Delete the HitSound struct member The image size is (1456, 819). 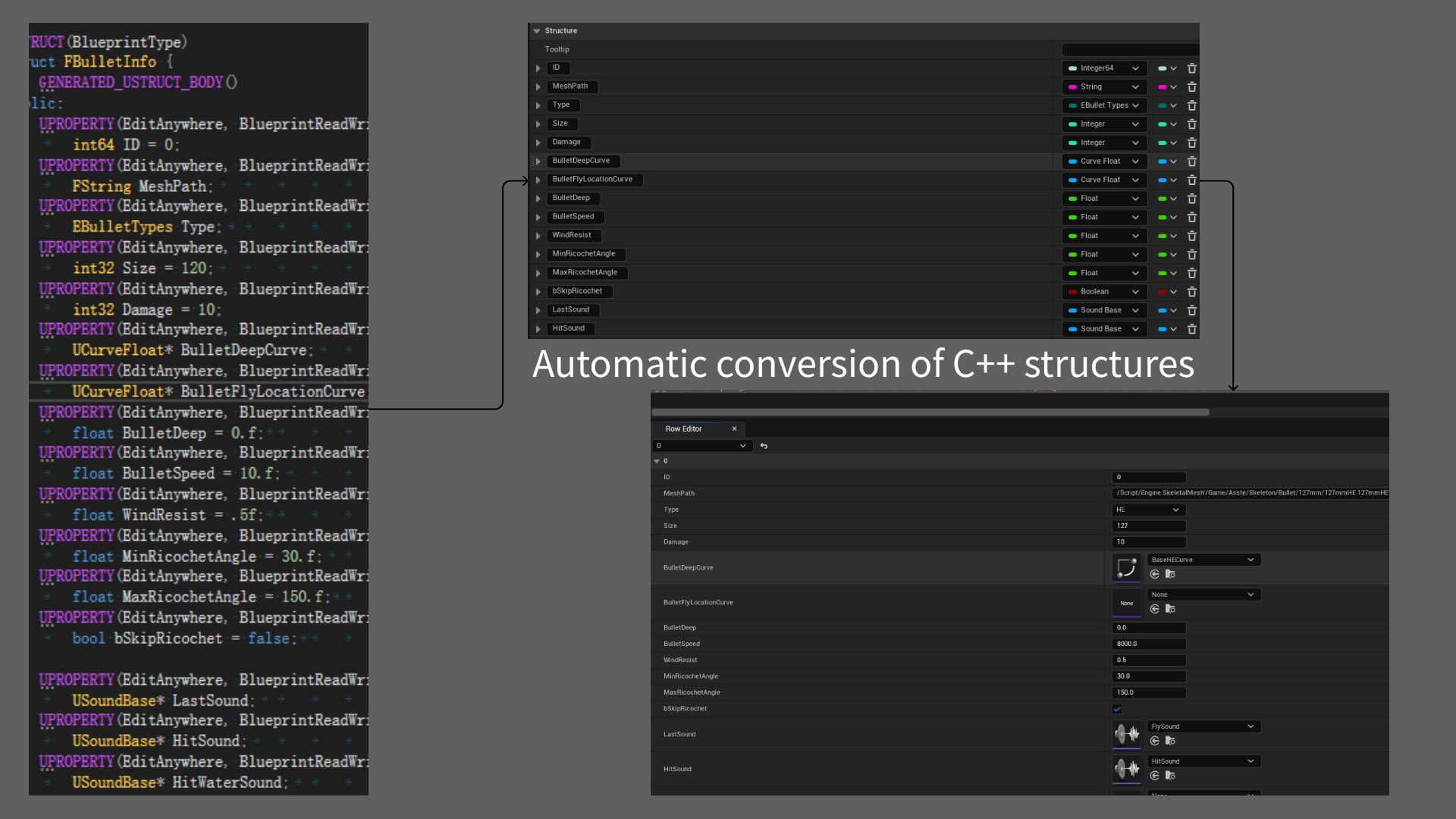(x=1192, y=329)
